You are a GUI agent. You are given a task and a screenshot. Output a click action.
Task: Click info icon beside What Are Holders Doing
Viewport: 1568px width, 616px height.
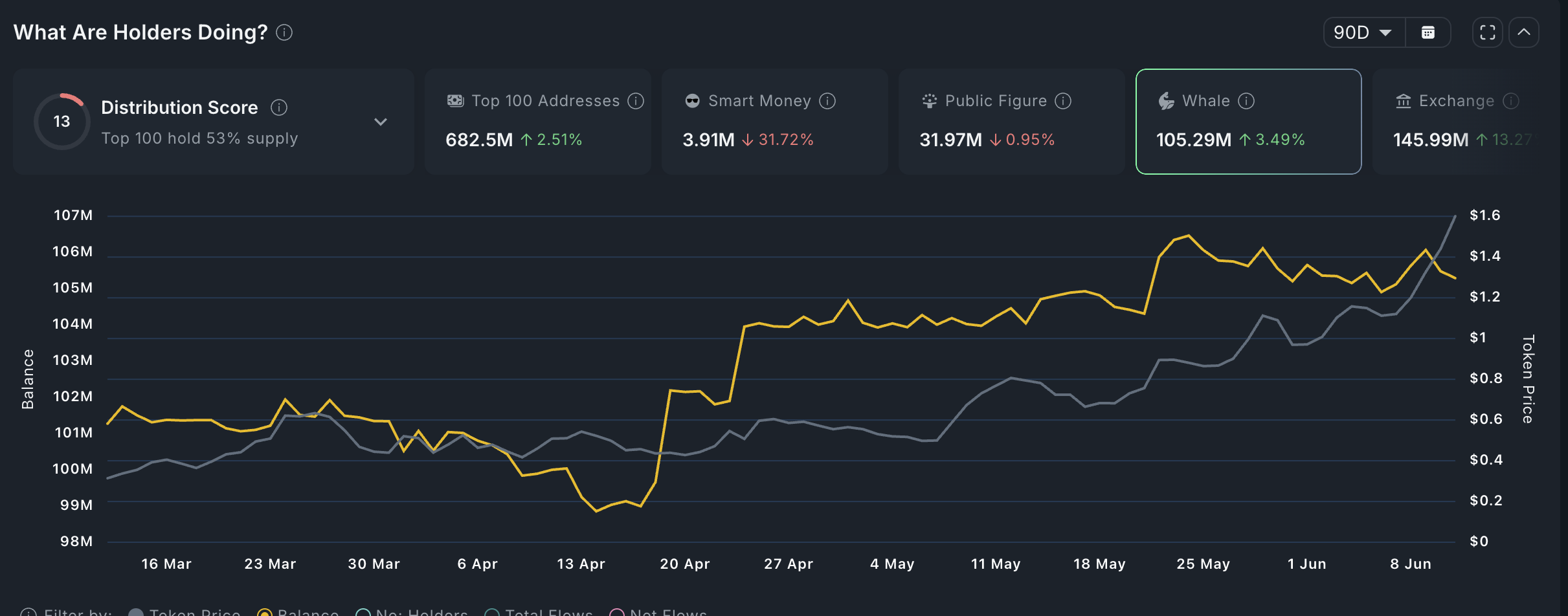click(x=284, y=32)
